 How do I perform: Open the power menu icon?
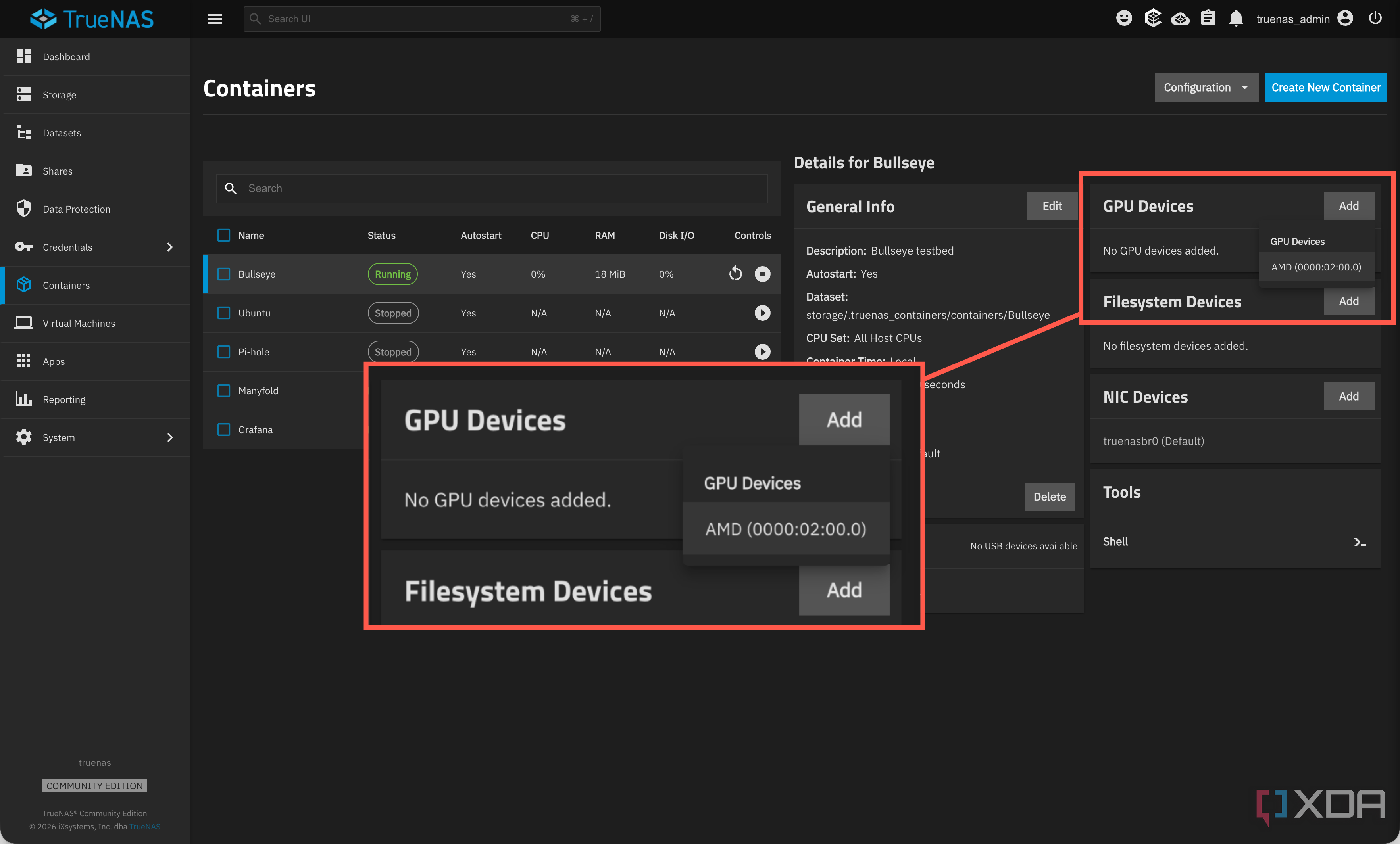point(1375,18)
